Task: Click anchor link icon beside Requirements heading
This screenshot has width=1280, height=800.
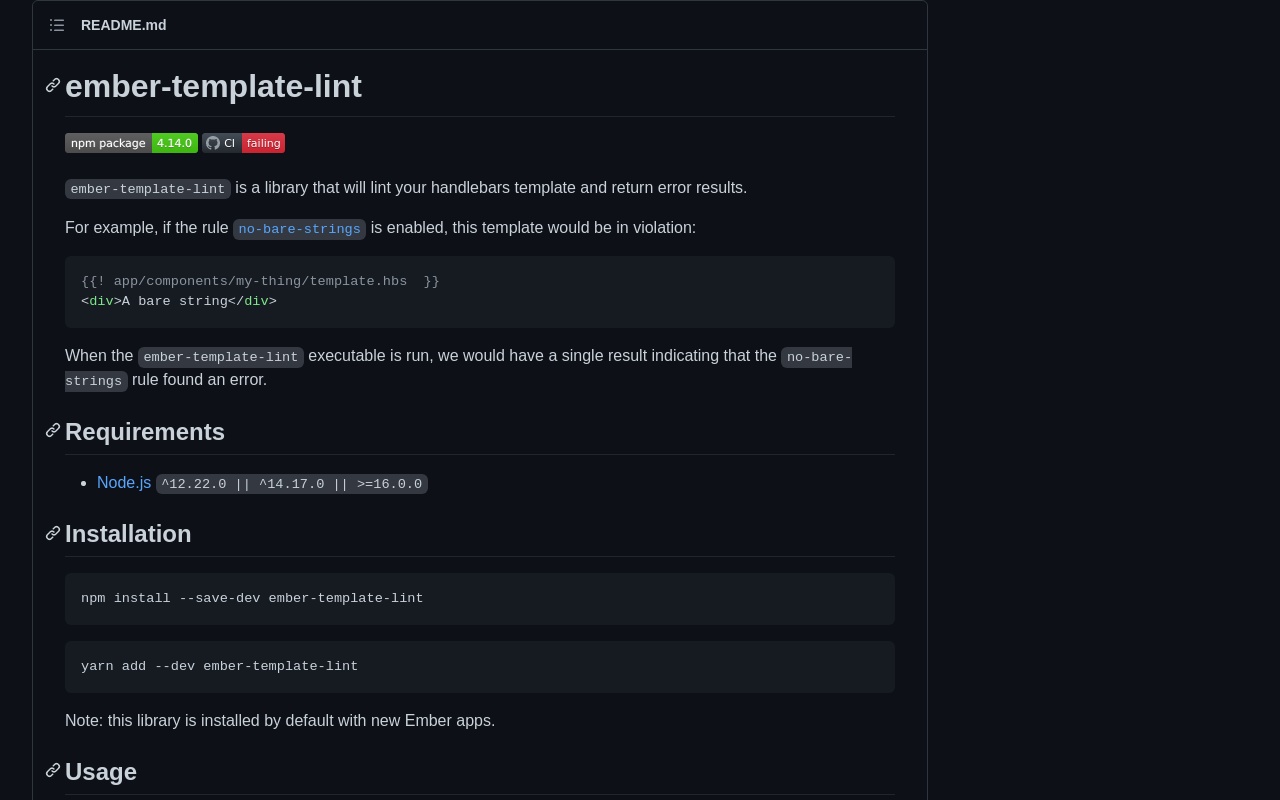Action: (53, 431)
